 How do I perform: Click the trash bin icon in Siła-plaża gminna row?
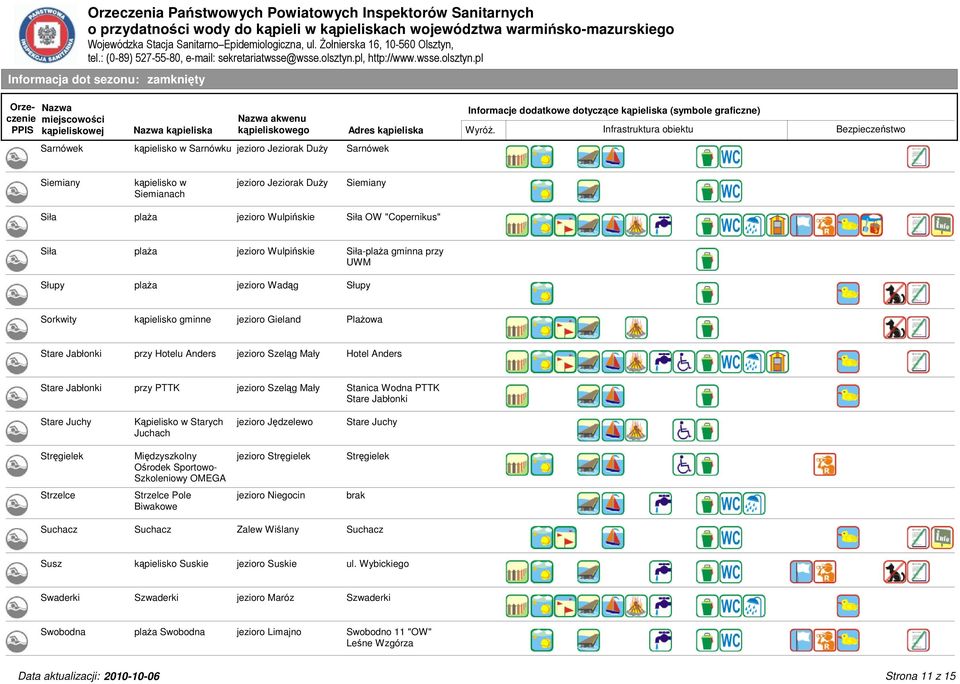pos(707,260)
